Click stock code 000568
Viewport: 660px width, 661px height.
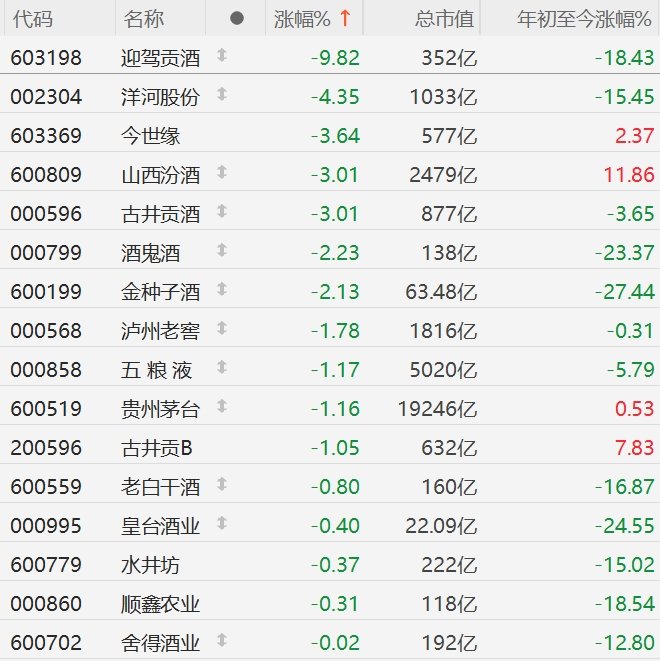click(x=46, y=331)
